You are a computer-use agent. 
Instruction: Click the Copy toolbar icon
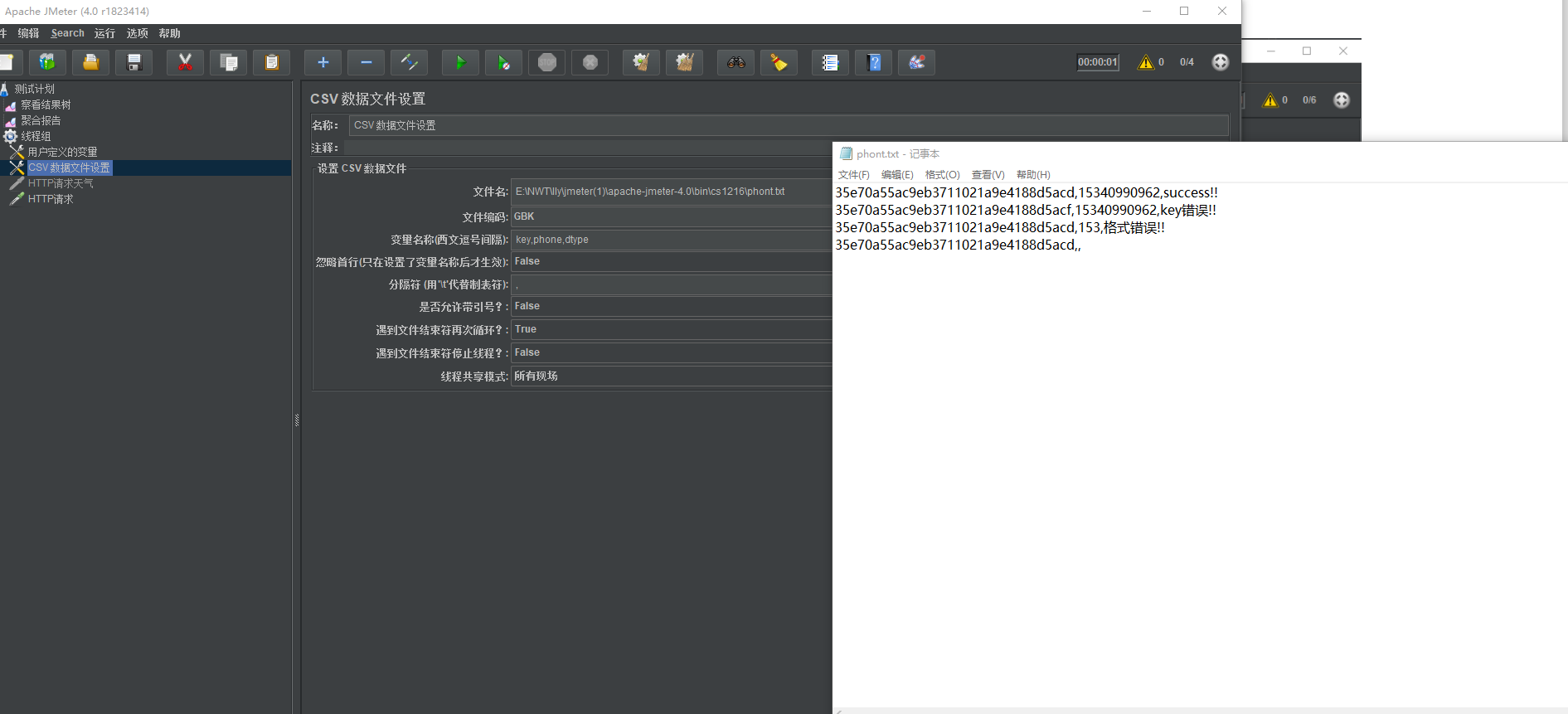228,62
